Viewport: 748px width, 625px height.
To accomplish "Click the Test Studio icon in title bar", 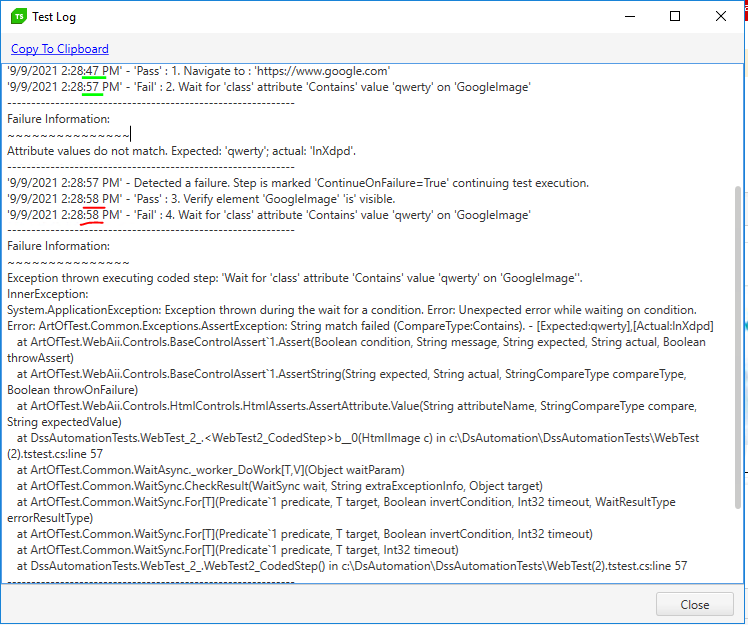I will click(17, 16).
